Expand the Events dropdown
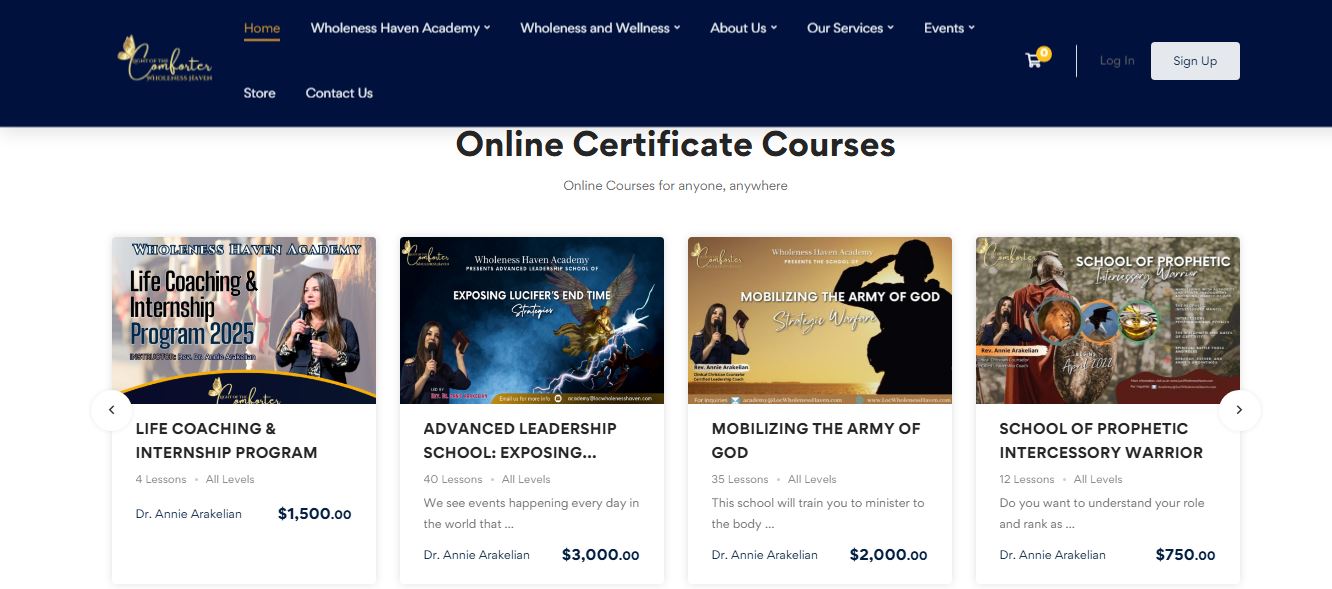 point(949,28)
